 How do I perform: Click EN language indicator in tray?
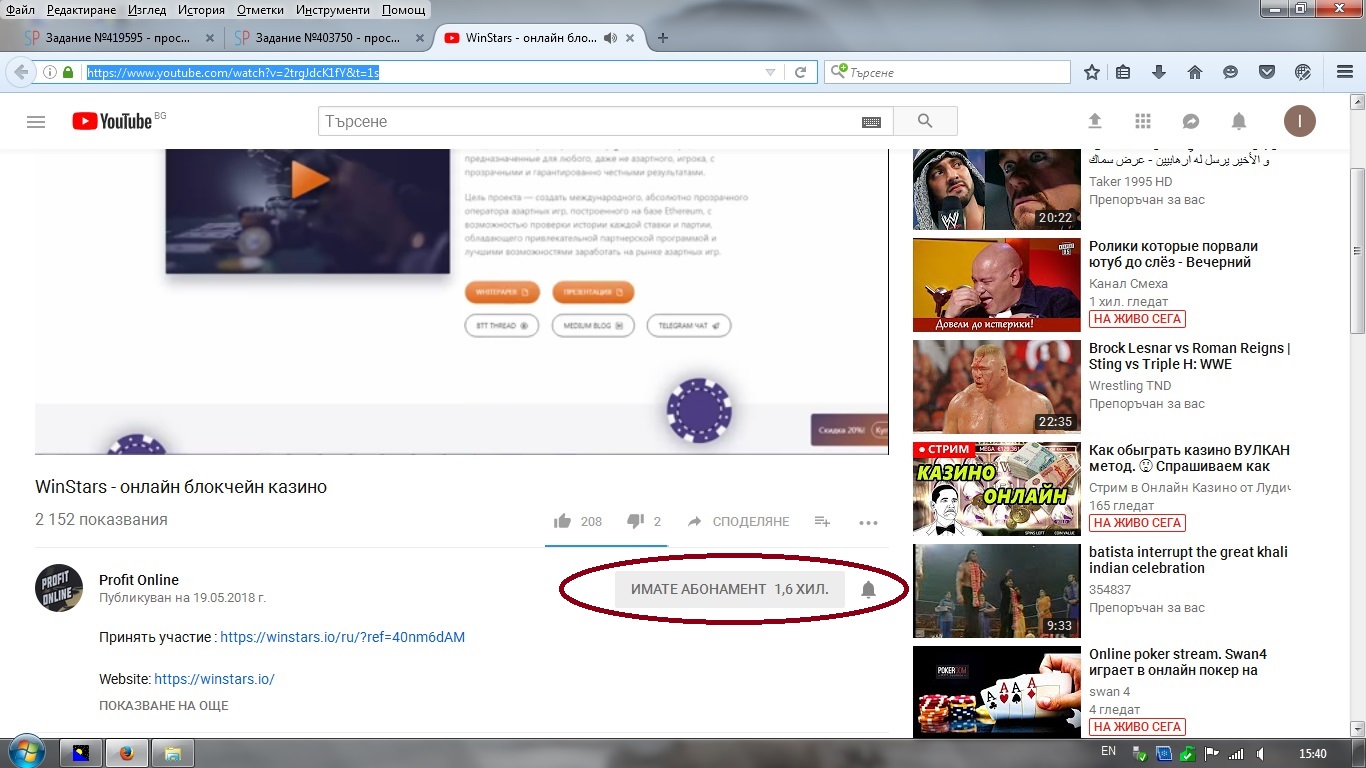coord(1108,752)
